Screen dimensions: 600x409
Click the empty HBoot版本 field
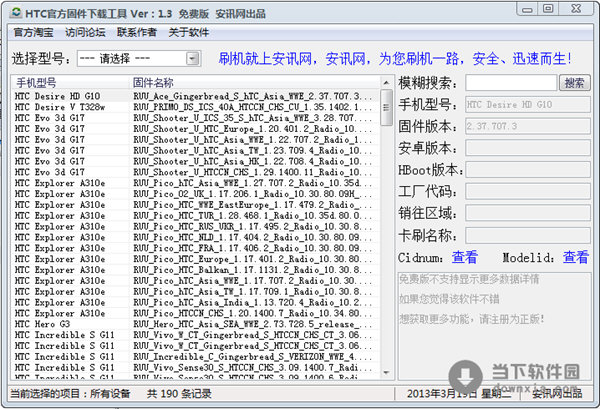528,170
